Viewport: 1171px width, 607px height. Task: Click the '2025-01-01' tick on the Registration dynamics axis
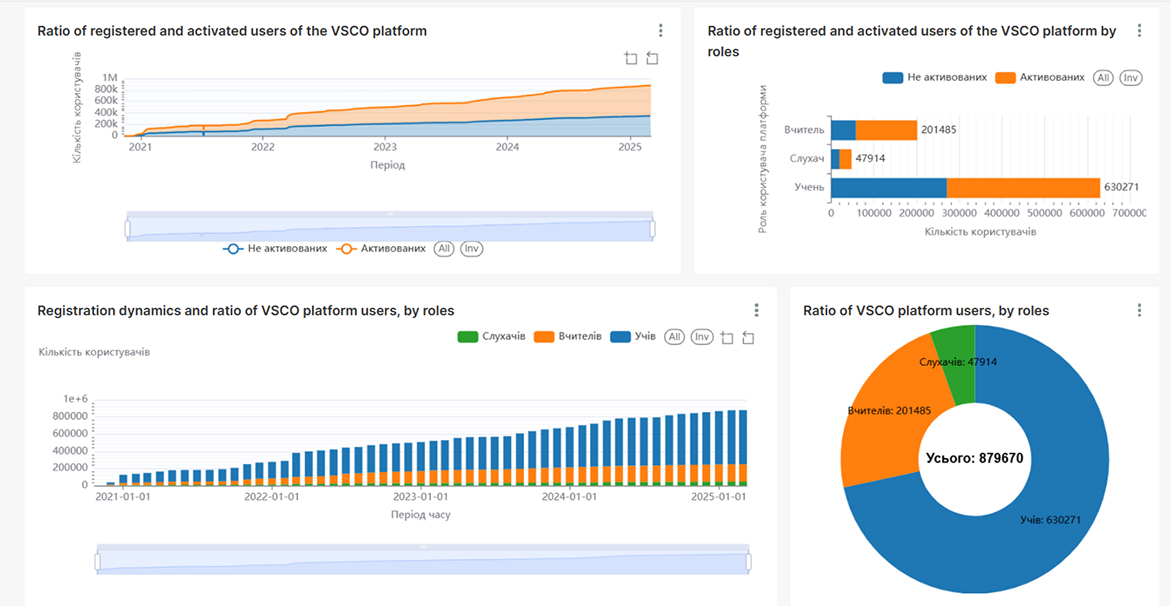(x=718, y=496)
